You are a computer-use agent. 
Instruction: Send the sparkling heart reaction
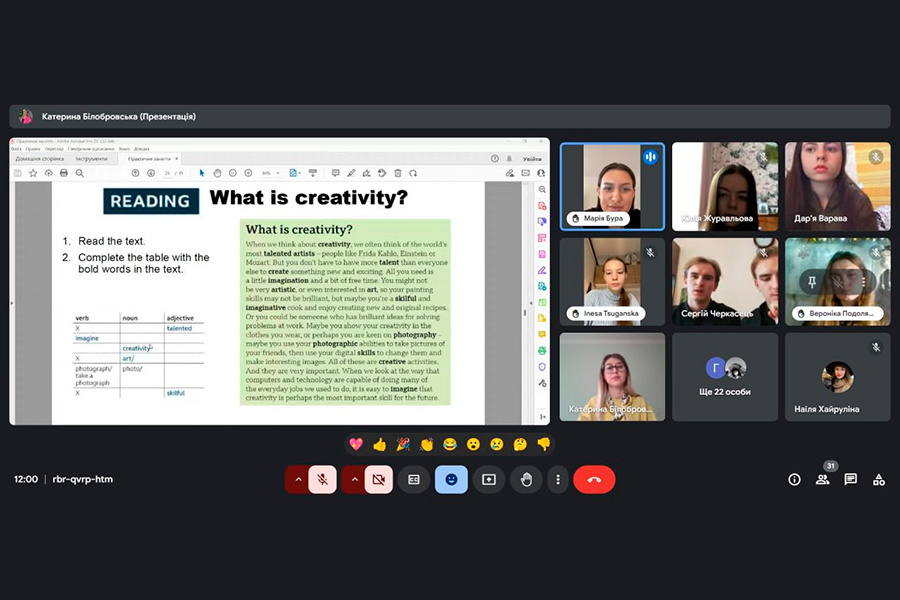point(356,444)
